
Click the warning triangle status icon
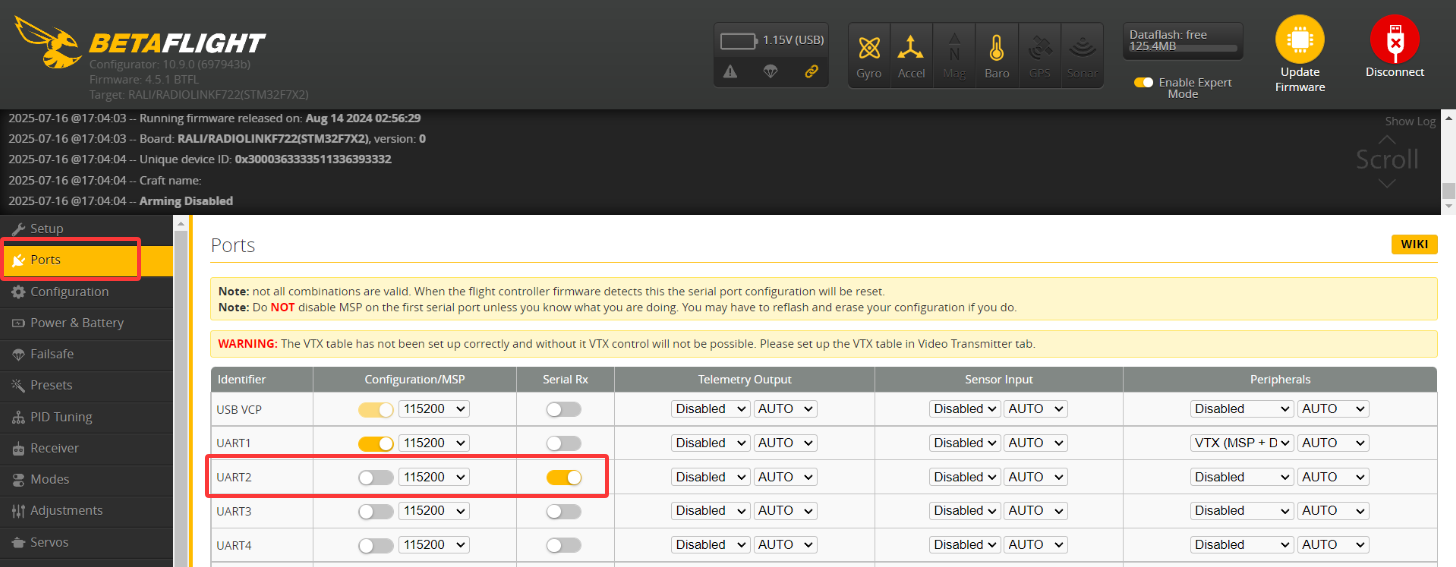tap(730, 71)
